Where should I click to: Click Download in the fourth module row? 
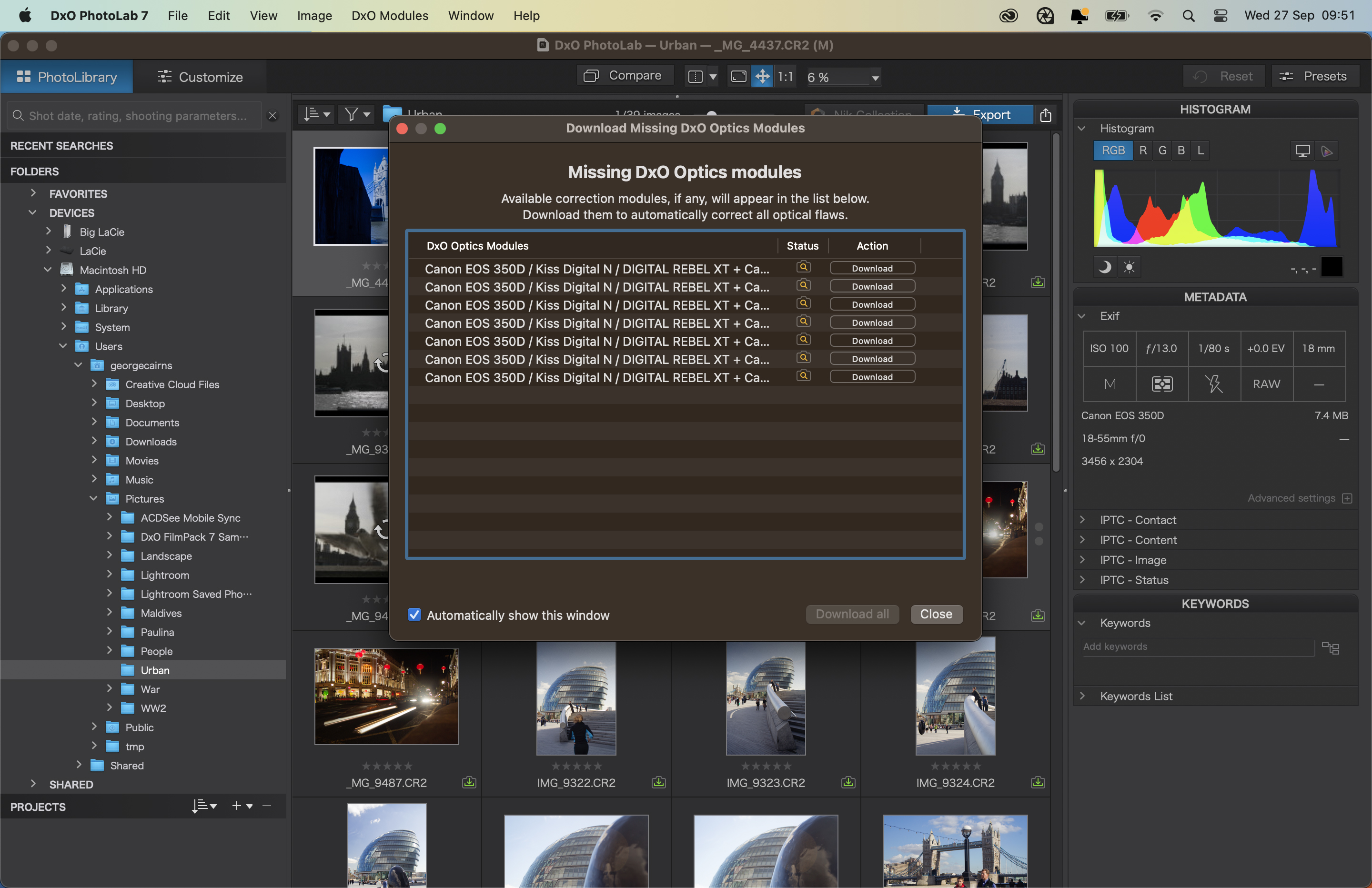[x=872, y=323]
